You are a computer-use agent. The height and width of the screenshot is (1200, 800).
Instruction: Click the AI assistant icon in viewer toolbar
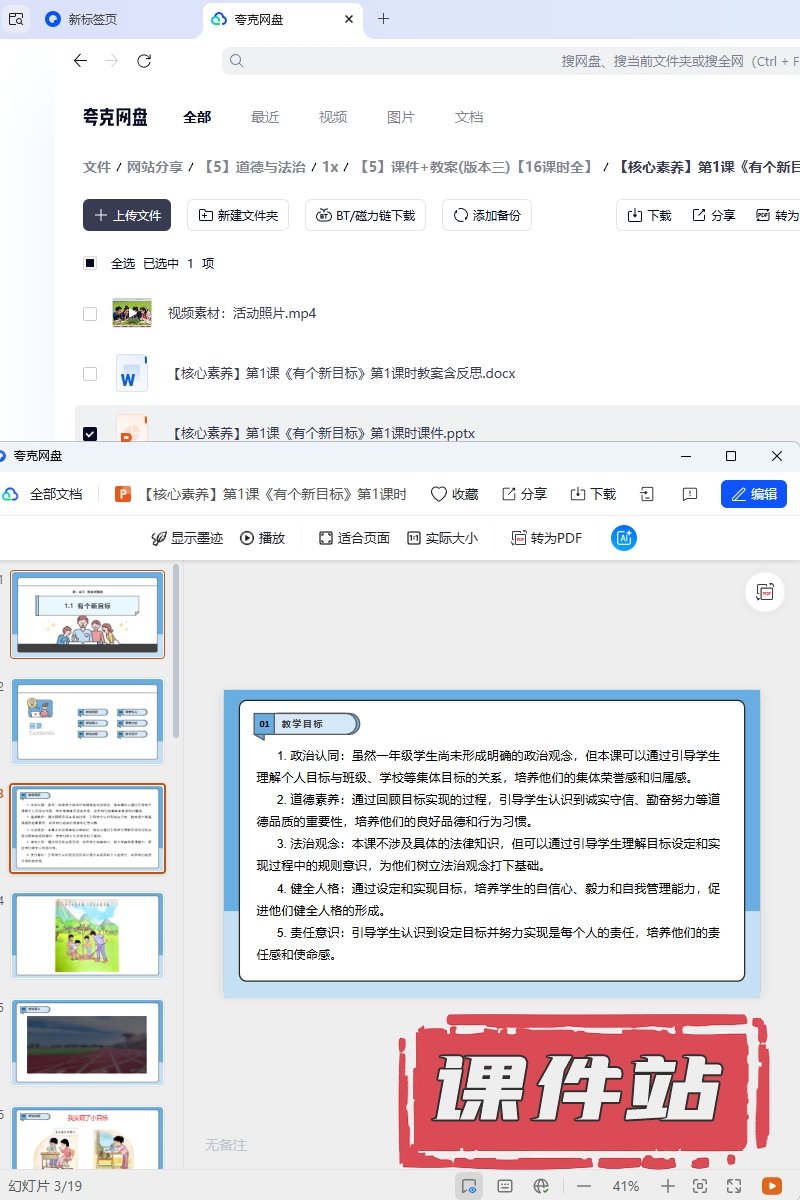click(624, 538)
